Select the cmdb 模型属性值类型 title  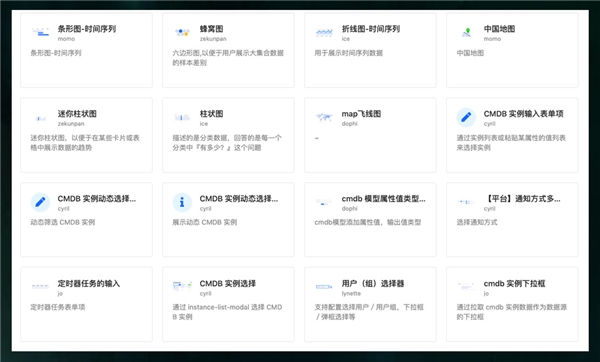[383, 199]
